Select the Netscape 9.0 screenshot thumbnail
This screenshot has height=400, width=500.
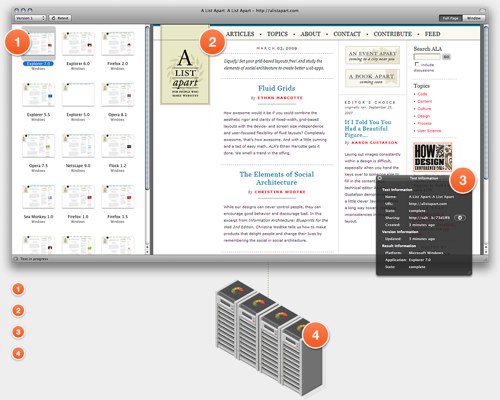(78, 146)
